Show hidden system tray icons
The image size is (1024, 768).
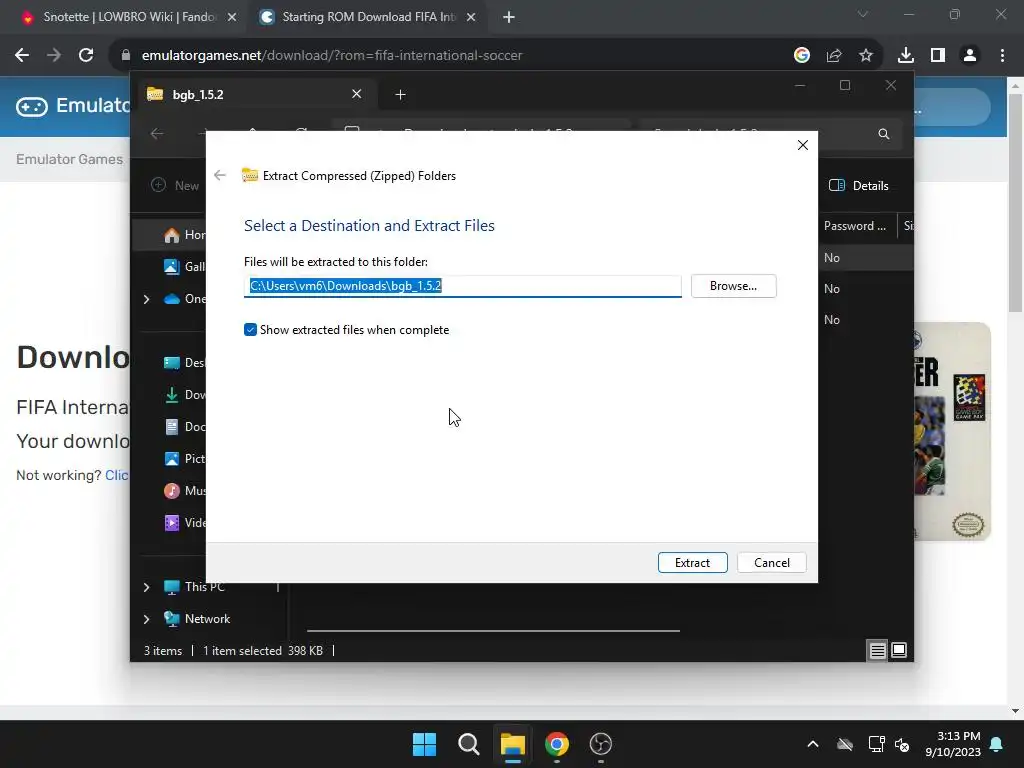pos(813,744)
